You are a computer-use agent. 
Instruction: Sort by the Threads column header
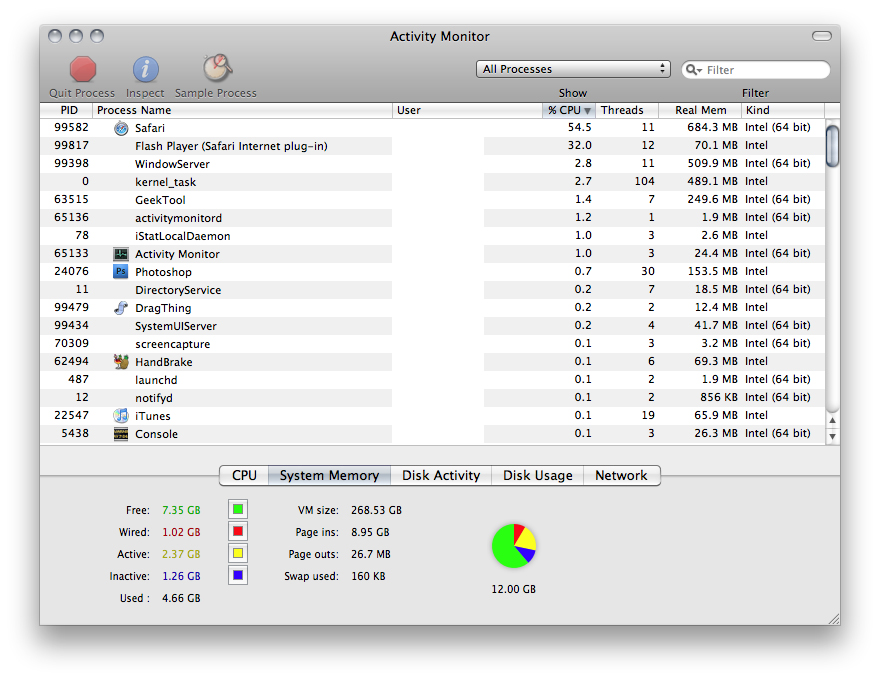(x=627, y=110)
